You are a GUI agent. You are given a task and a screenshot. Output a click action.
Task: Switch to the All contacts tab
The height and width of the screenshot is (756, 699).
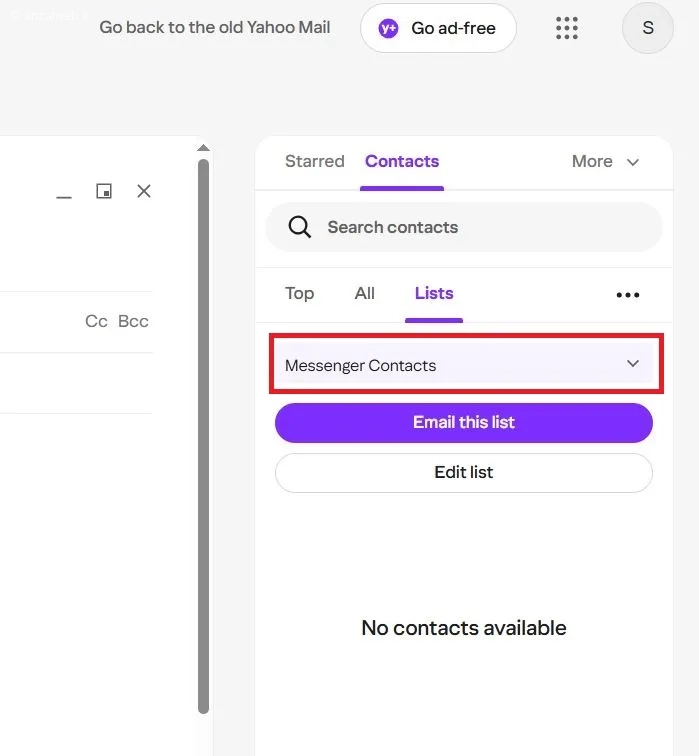coord(365,293)
